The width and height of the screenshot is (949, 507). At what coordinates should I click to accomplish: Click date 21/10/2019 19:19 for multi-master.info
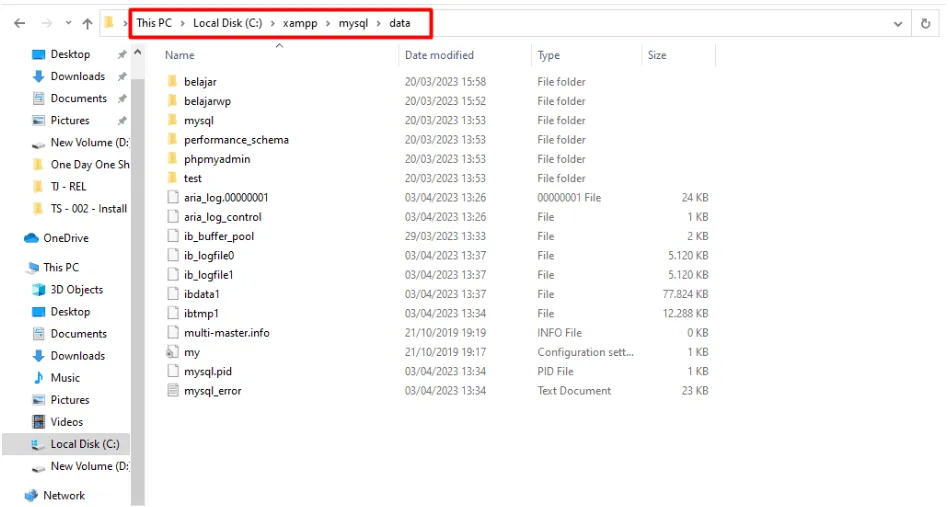[x=445, y=333]
